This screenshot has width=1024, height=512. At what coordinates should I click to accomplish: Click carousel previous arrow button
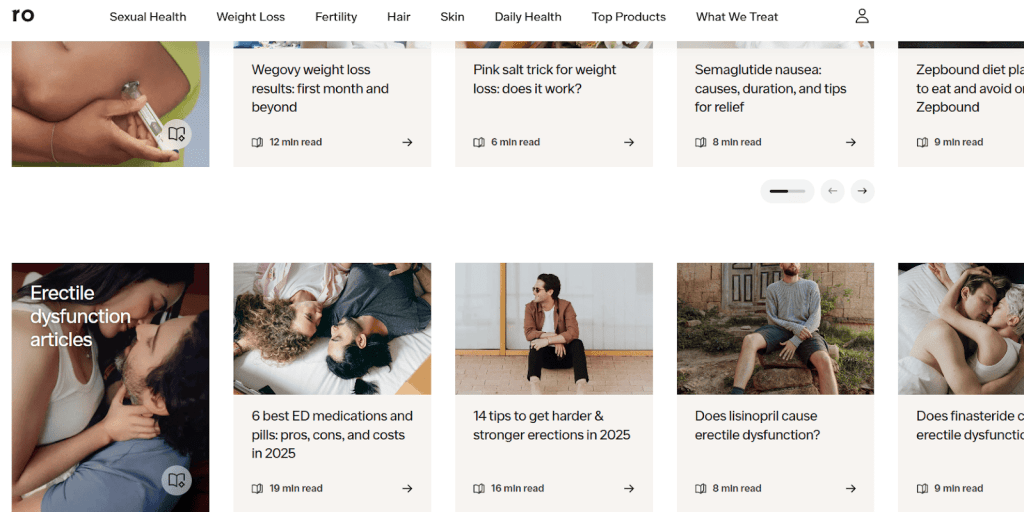click(x=832, y=191)
